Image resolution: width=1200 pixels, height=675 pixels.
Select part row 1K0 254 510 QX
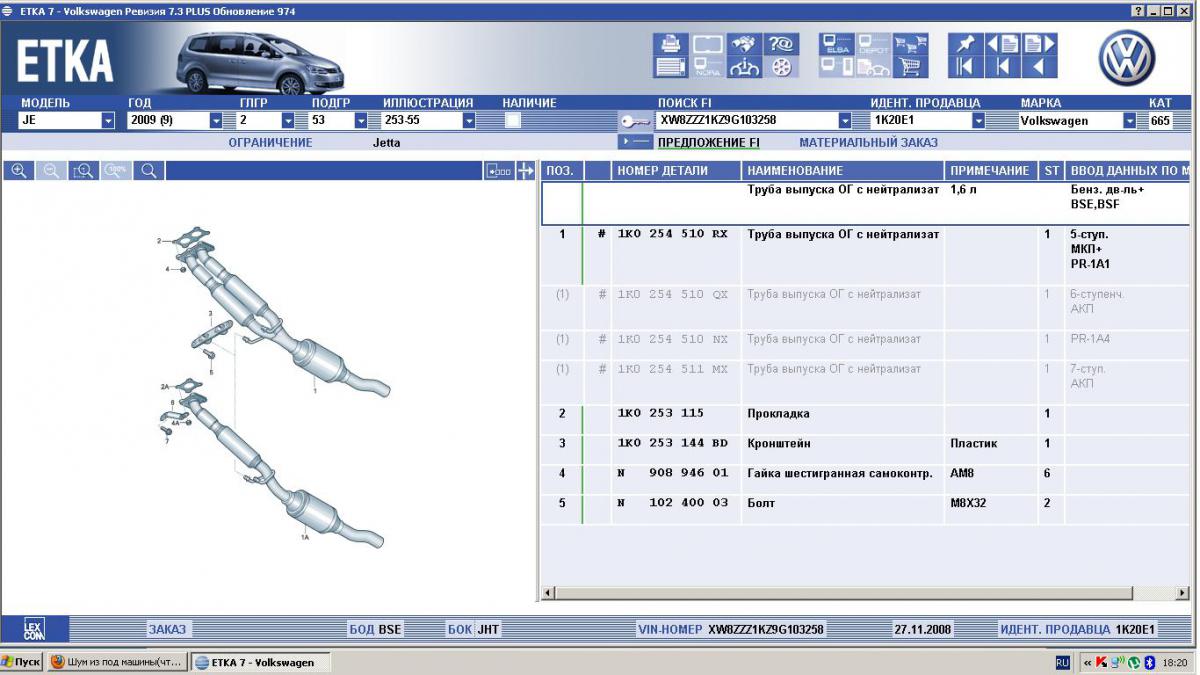click(866, 308)
